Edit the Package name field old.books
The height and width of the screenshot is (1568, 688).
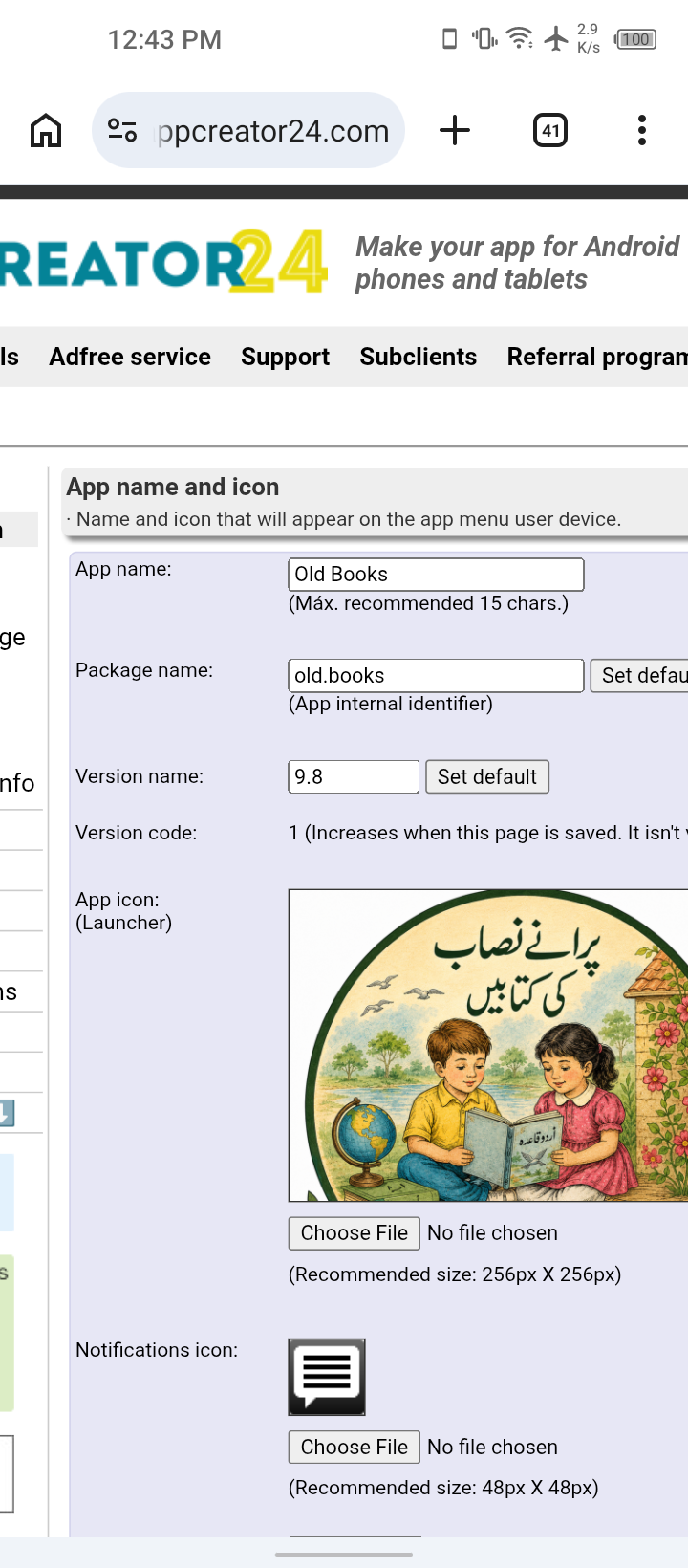[x=436, y=675]
